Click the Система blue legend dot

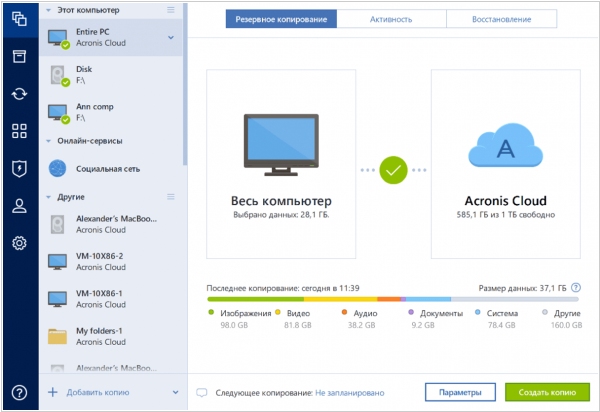pyautogui.click(x=478, y=313)
